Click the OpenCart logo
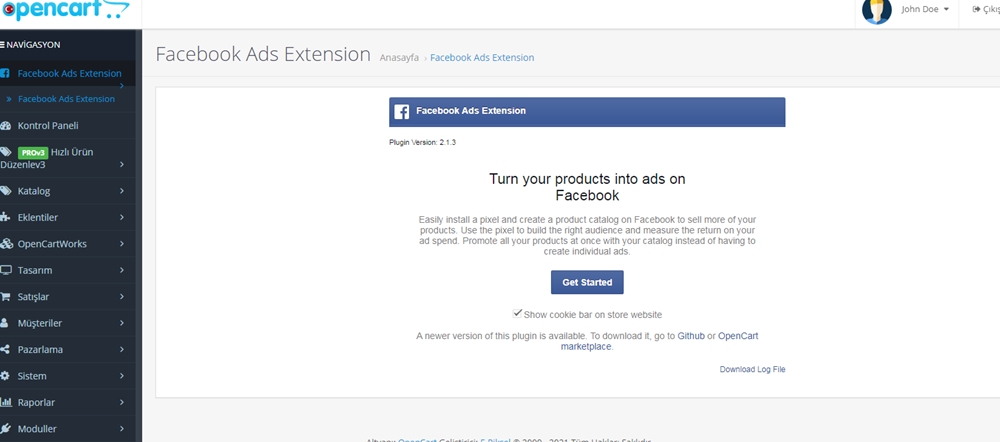This screenshot has width=1000, height=442. coord(64,10)
